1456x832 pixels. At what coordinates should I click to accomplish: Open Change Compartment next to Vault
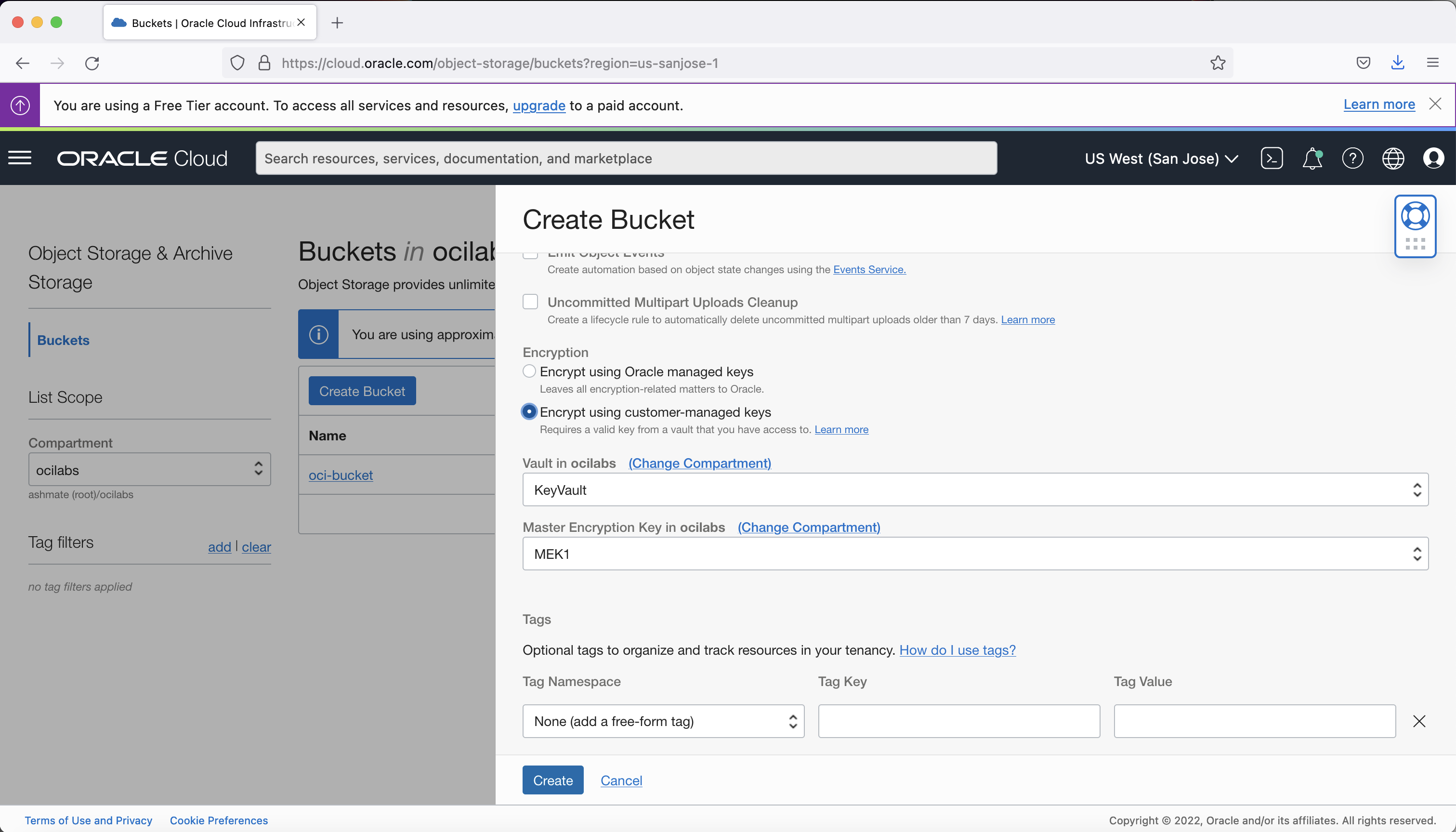[x=698, y=463]
